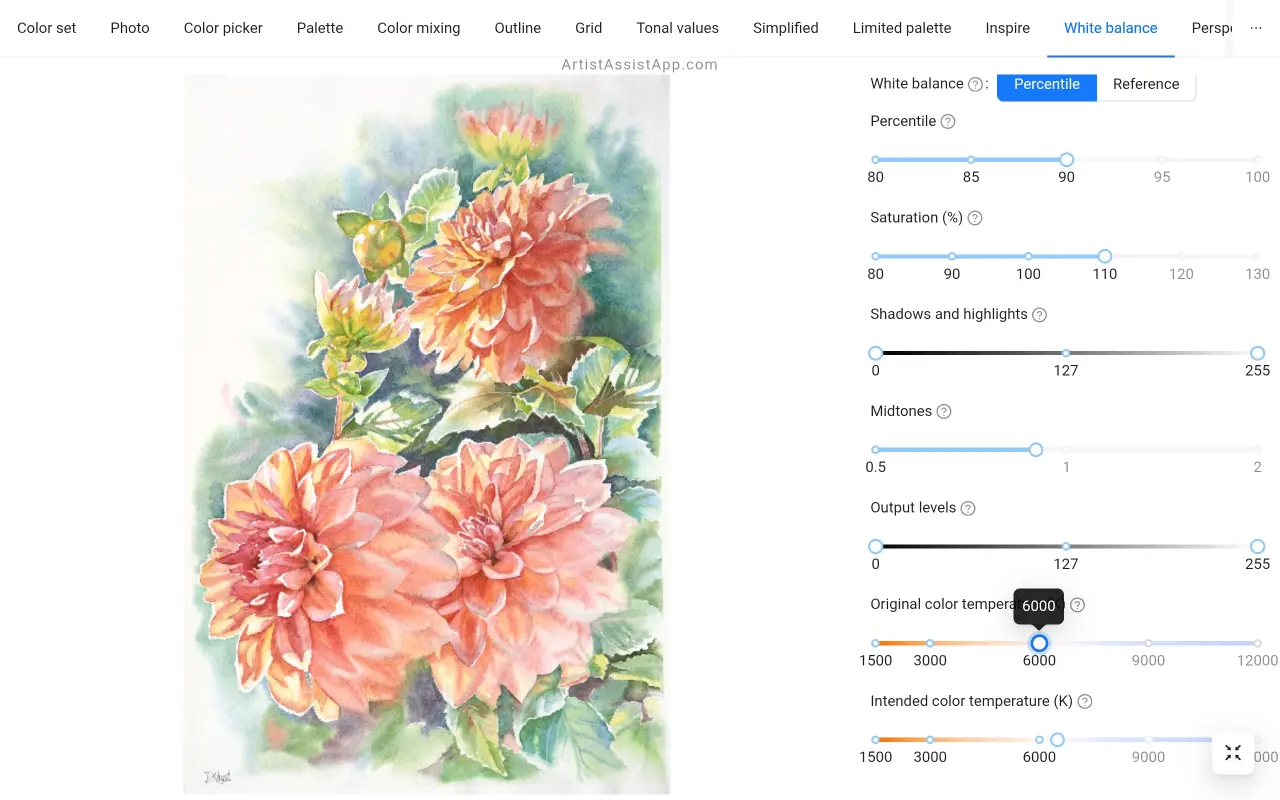The image size is (1280, 800).
Task: Set Percentile slider to 95 mark
Action: coord(1162,160)
